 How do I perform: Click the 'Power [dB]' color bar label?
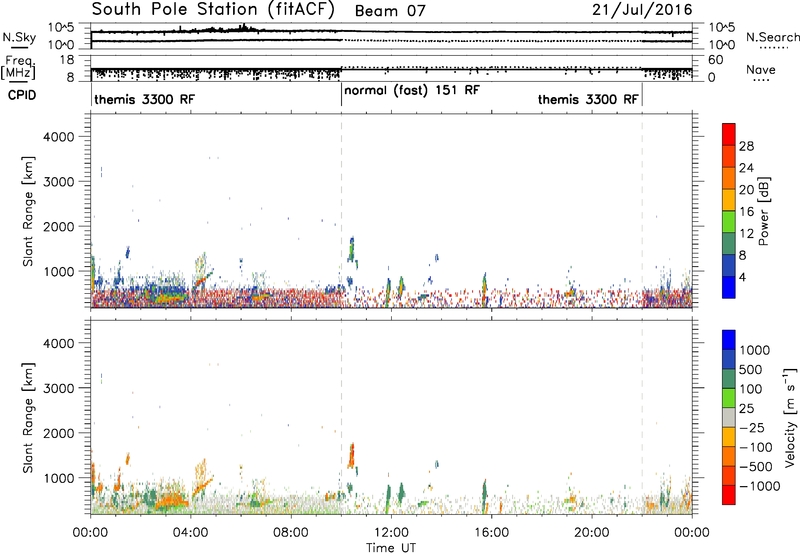(x=763, y=211)
